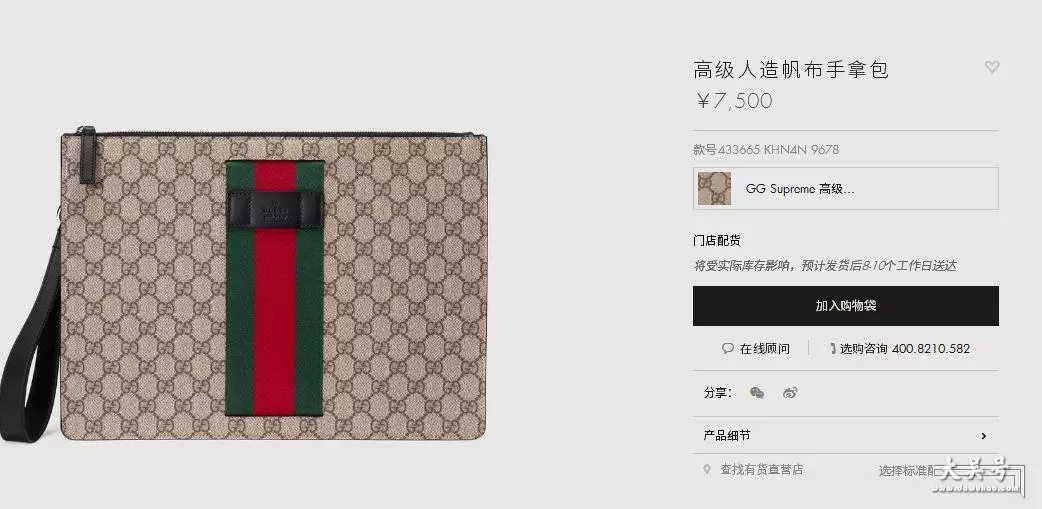
Task: Click the location pin icon near 查找有货直营店
Action: (707, 469)
